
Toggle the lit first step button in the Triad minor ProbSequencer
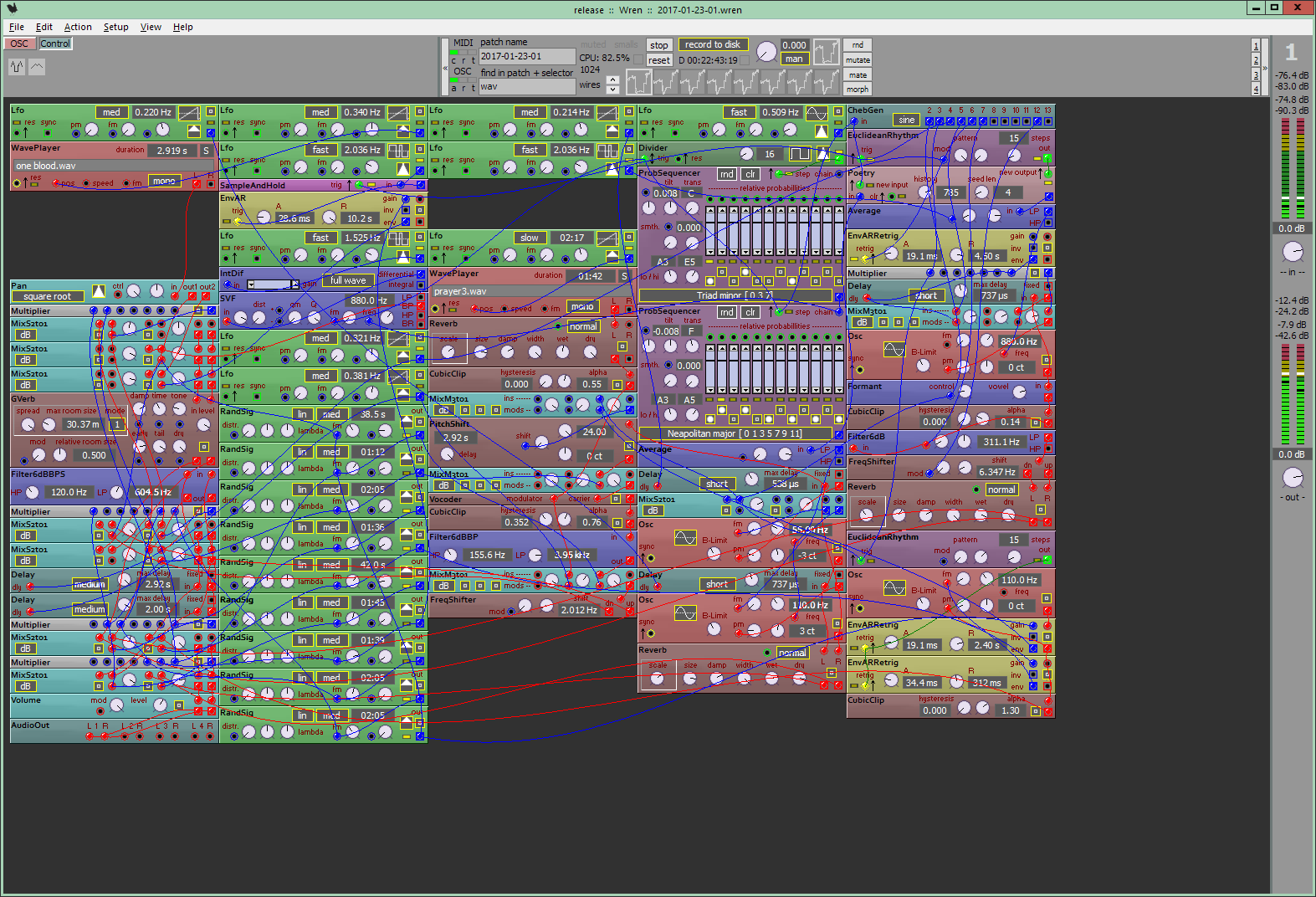pos(710,282)
